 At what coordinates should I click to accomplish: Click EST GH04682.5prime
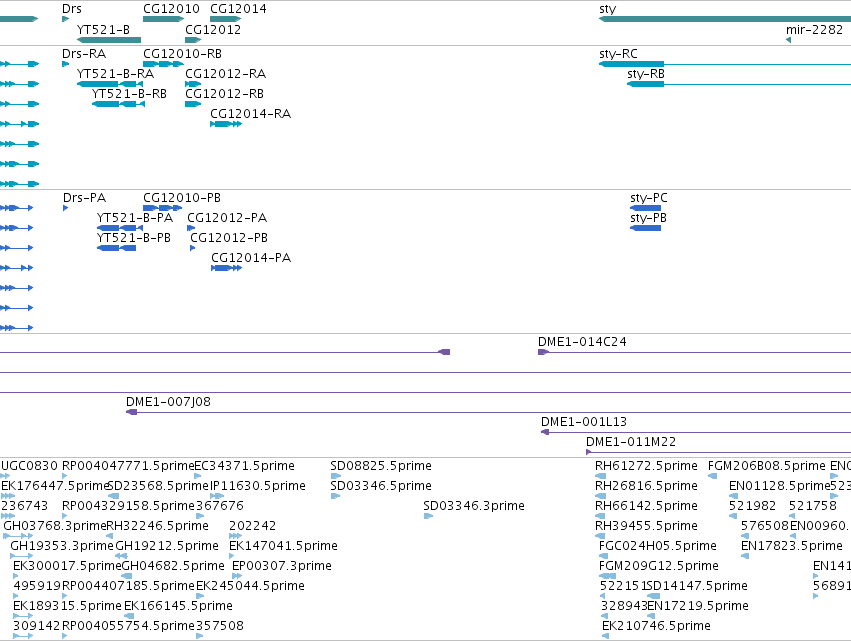click(173, 566)
